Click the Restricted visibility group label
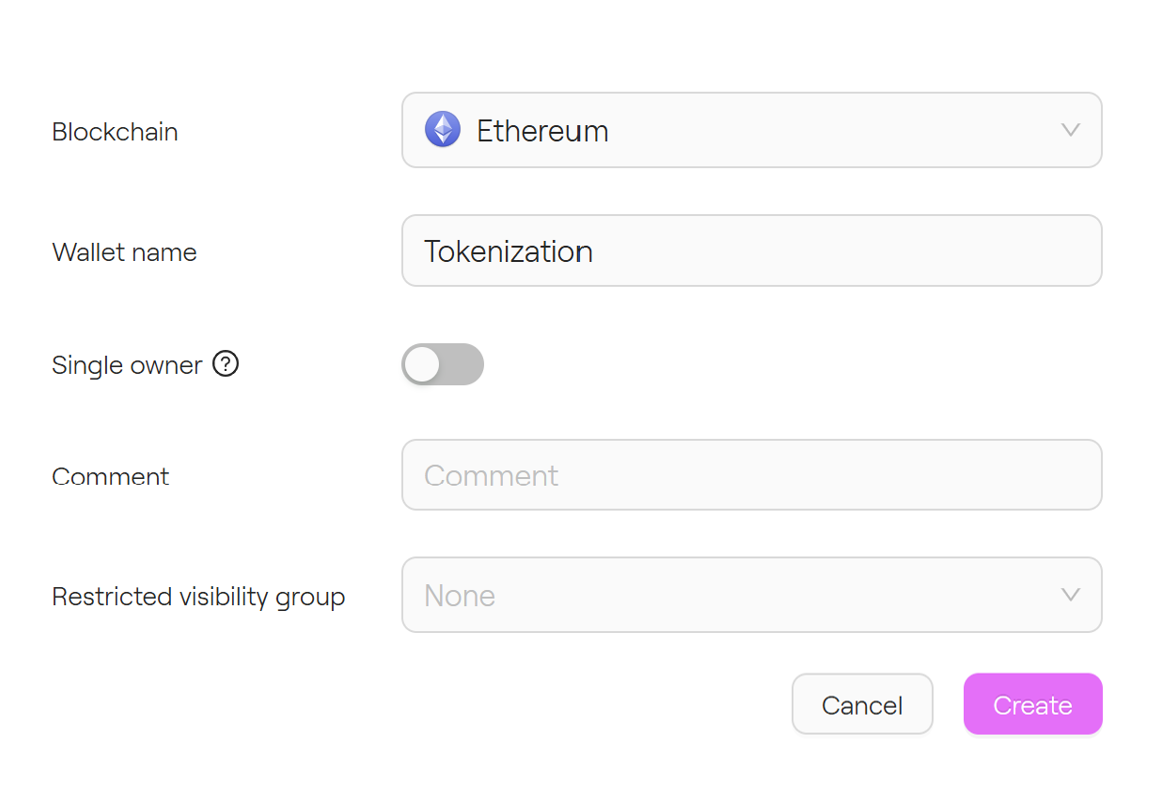The width and height of the screenshot is (1155, 807). (x=198, y=597)
